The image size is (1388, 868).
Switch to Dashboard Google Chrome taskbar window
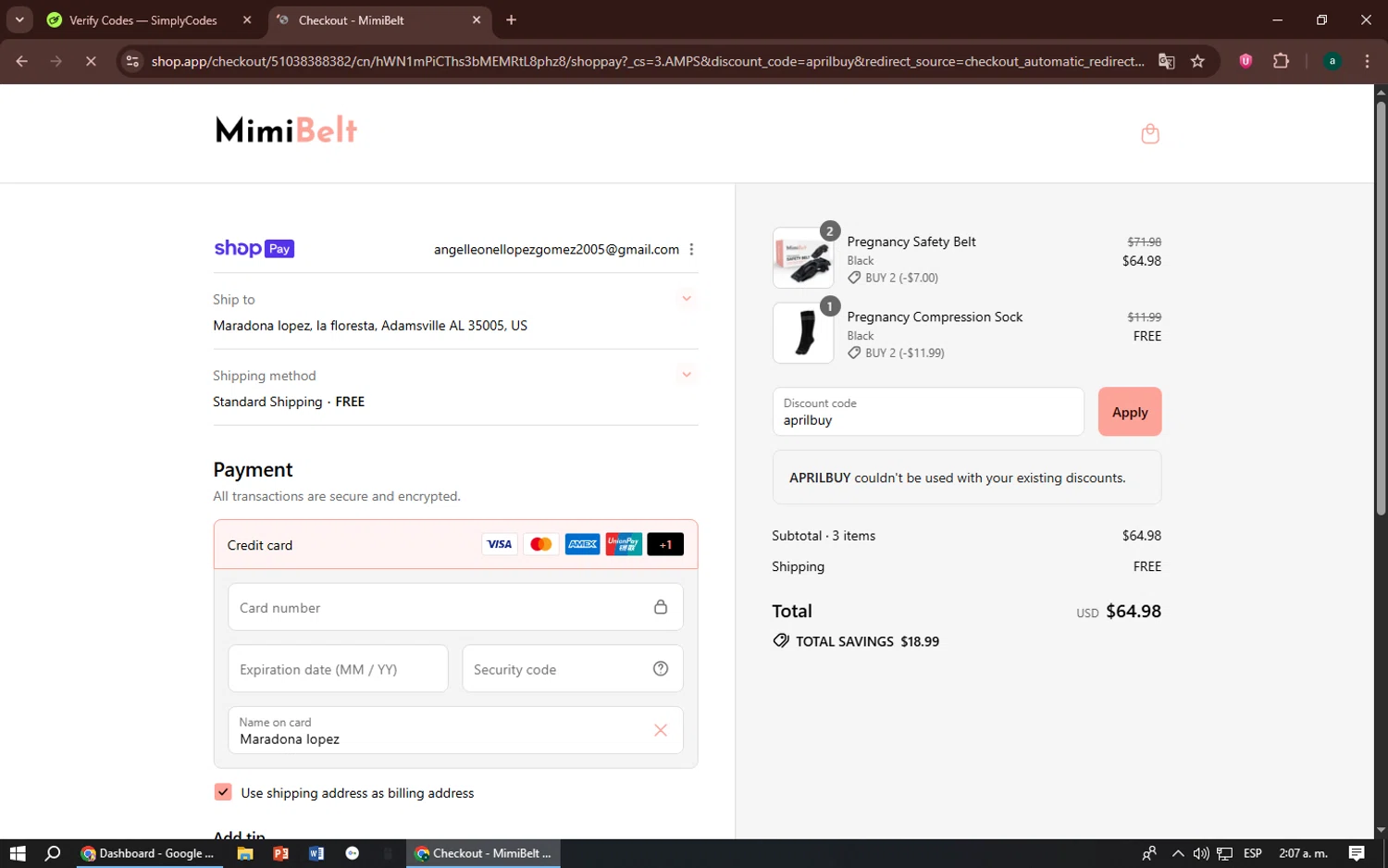(x=148, y=853)
